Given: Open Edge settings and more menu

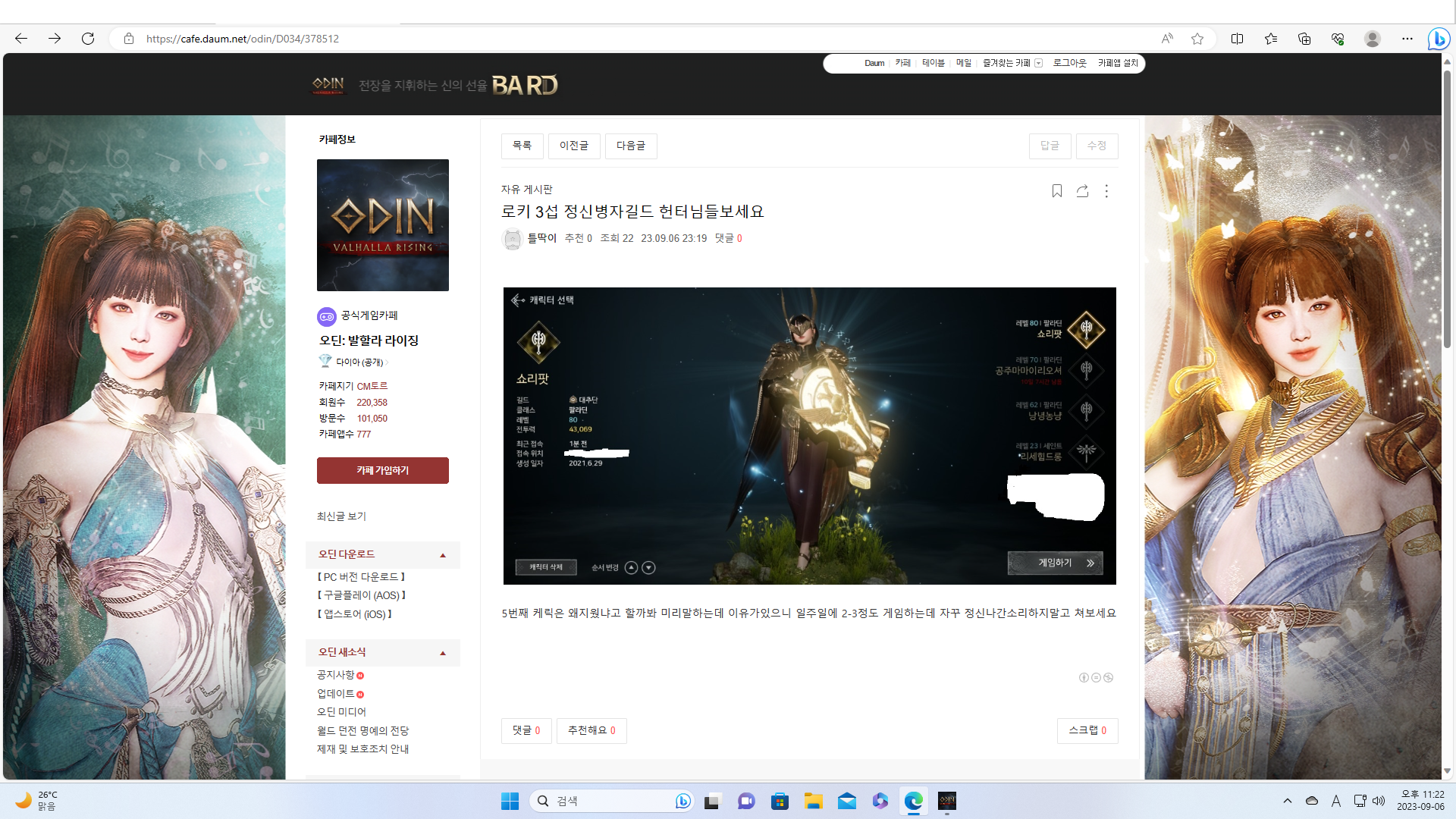Looking at the screenshot, I should (x=1407, y=39).
